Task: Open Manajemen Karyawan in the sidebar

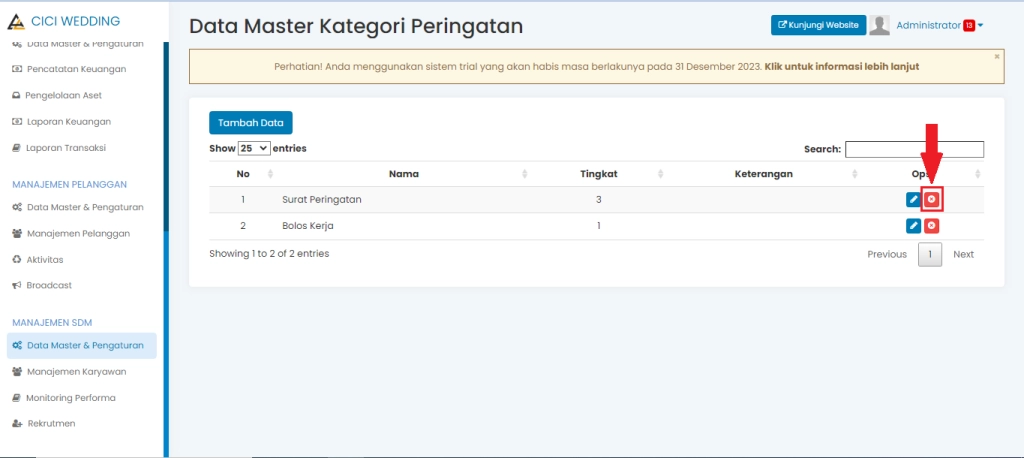Action: pyautogui.click(x=76, y=371)
